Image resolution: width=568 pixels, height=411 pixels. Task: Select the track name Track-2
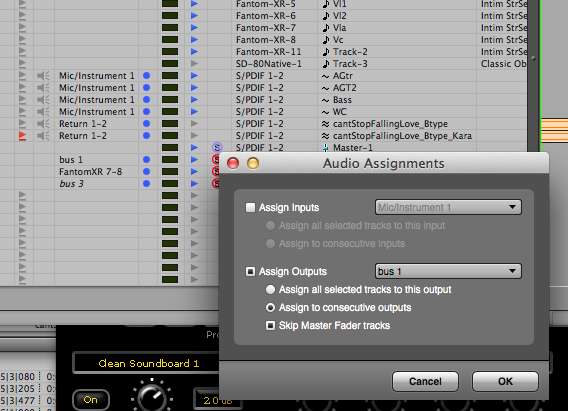click(350, 51)
